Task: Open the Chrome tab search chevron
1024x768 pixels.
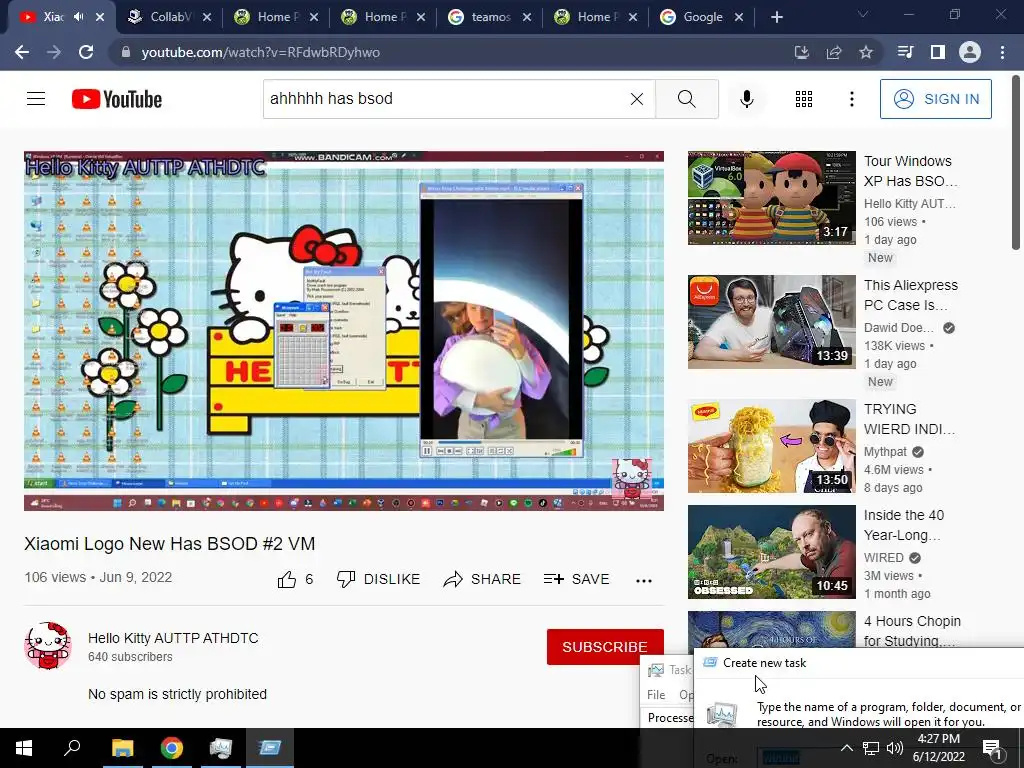Action: point(863,14)
